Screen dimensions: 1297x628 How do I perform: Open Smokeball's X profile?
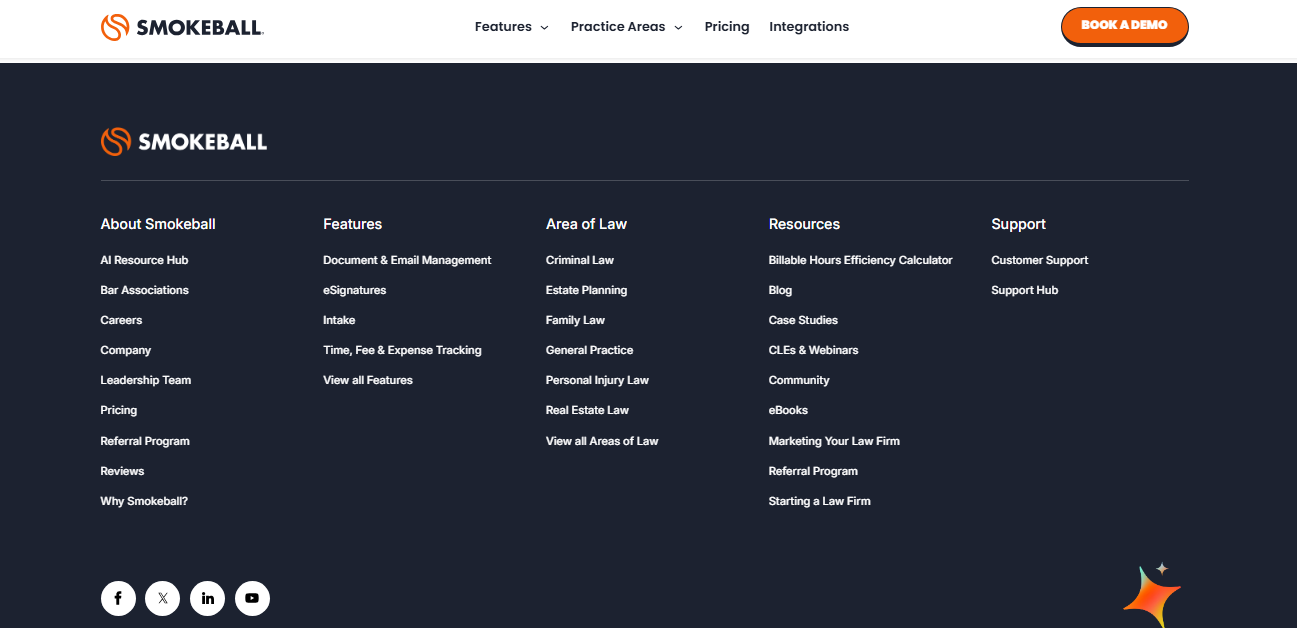click(162, 598)
